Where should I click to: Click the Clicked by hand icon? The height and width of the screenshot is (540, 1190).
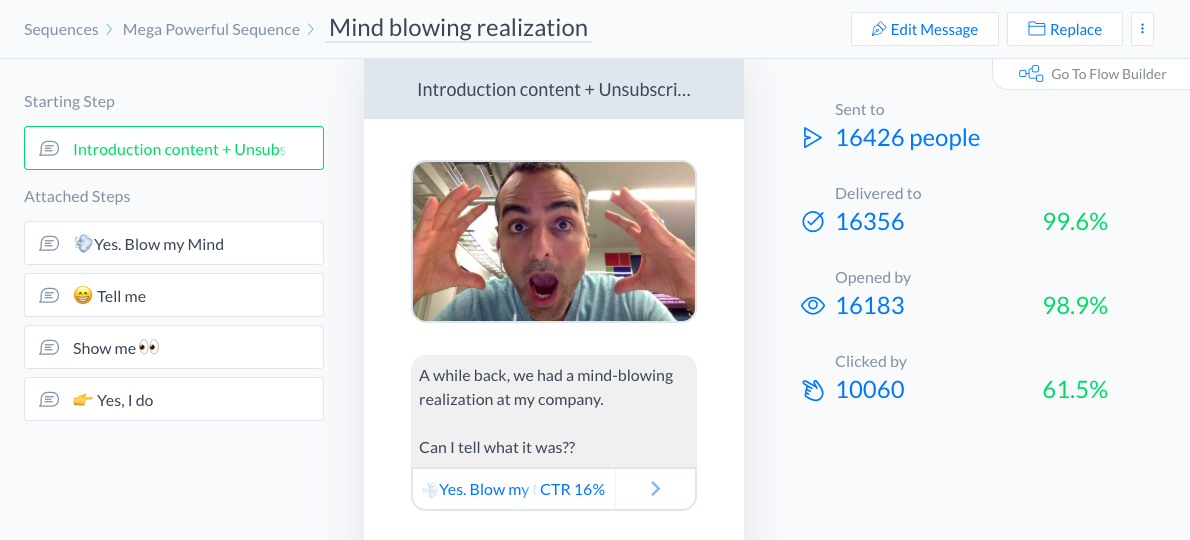[x=813, y=390]
